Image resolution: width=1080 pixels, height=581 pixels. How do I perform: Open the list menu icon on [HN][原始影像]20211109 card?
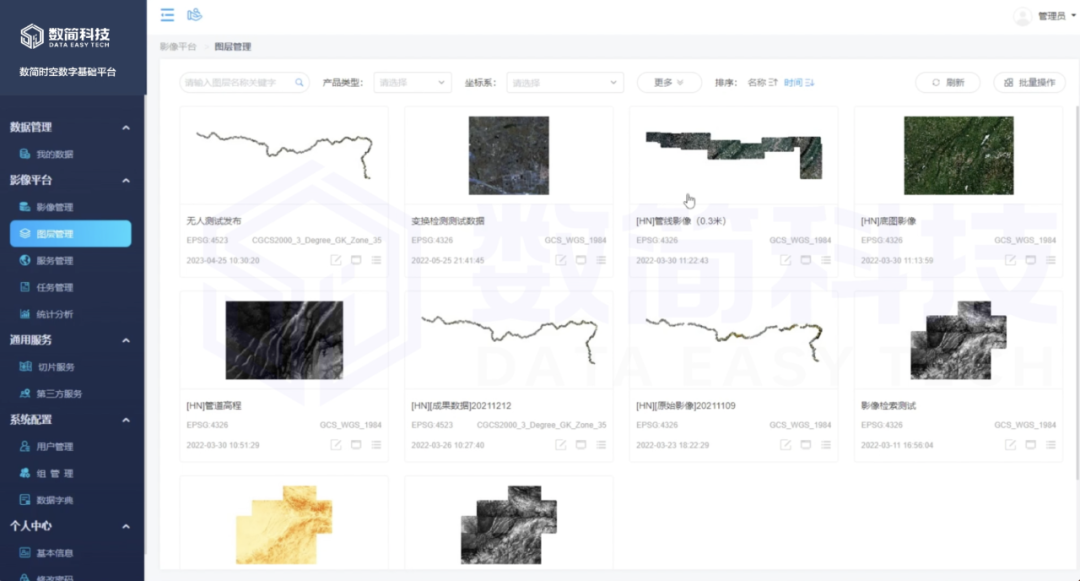click(826, 445)
